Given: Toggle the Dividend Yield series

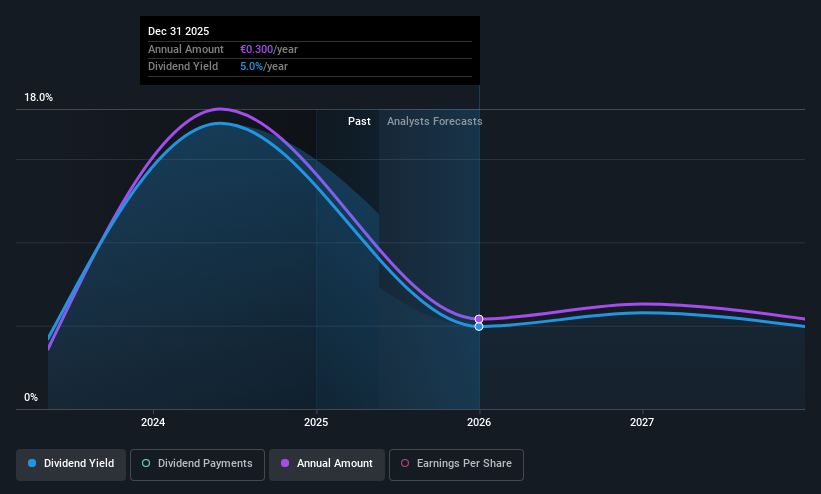Looking at the screenshot, I should click(71, 465).
